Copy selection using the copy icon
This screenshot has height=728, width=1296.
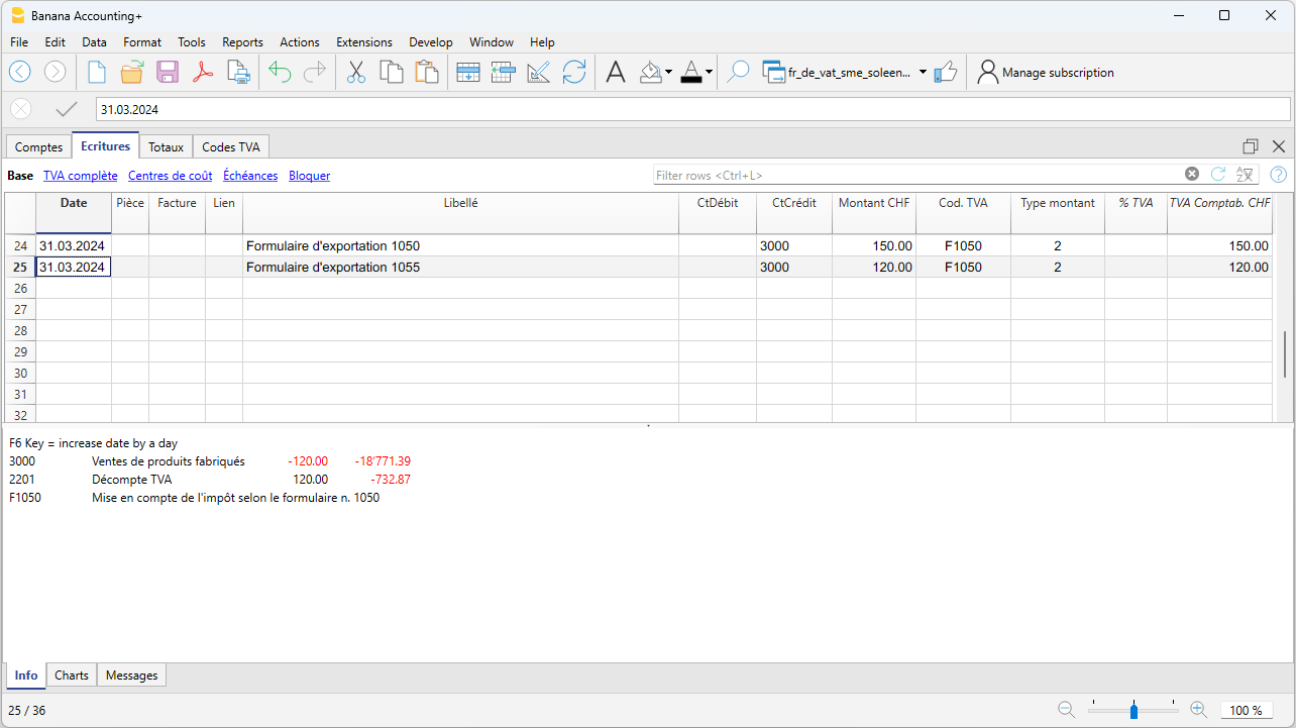391,72
